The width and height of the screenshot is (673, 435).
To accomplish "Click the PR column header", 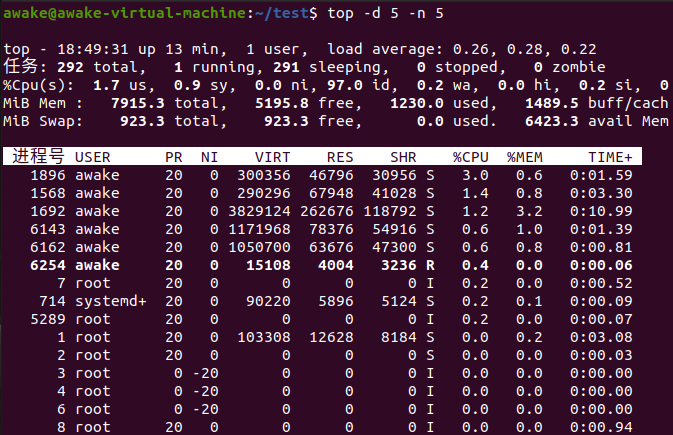I will point(174,157).
